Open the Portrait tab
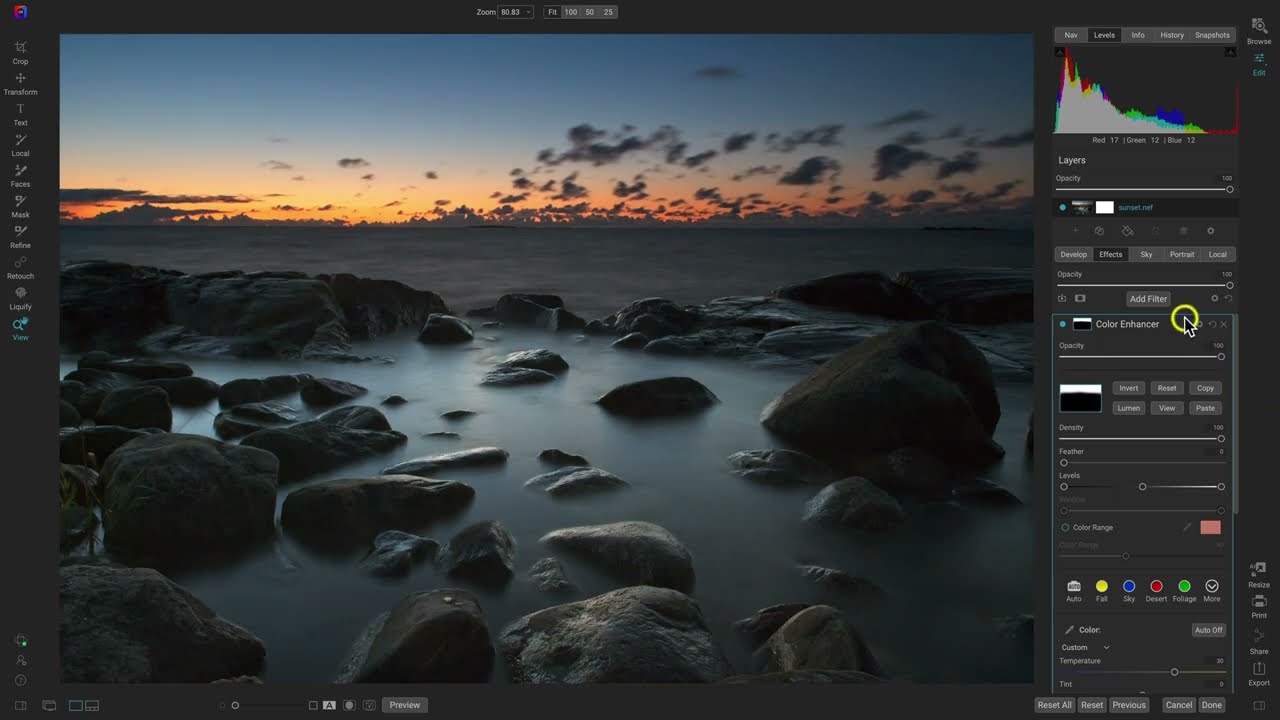 point(1182,254)
